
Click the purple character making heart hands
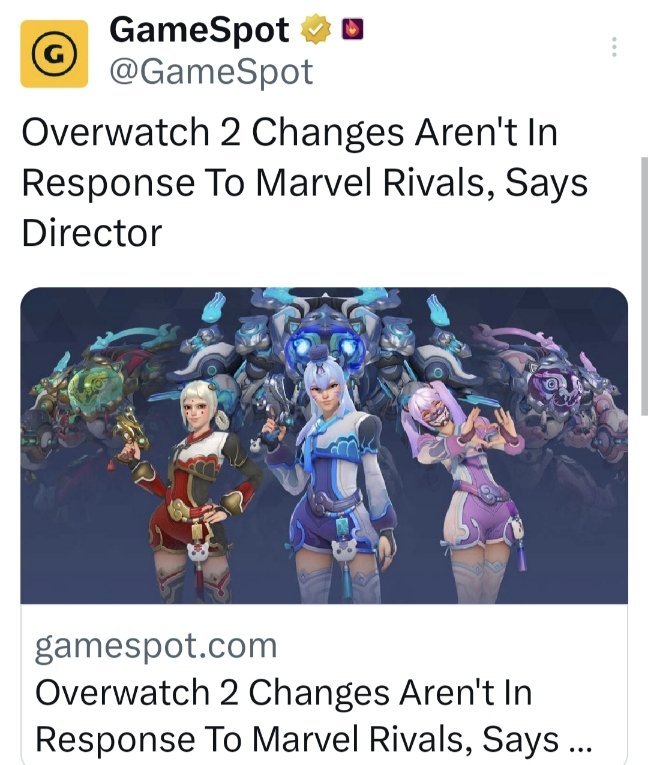465,489
